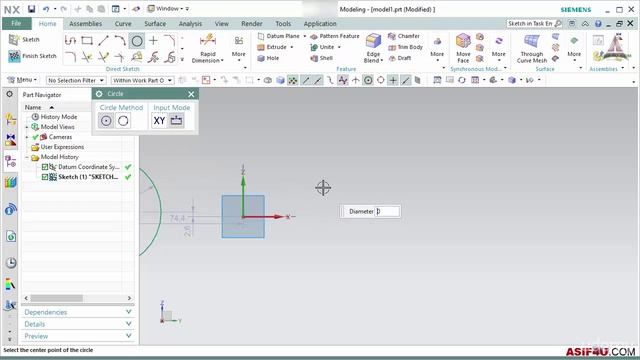Uncheck Sketch (1) feature checkbox
This screenshot has width=640, height=360.
[45, 177]
